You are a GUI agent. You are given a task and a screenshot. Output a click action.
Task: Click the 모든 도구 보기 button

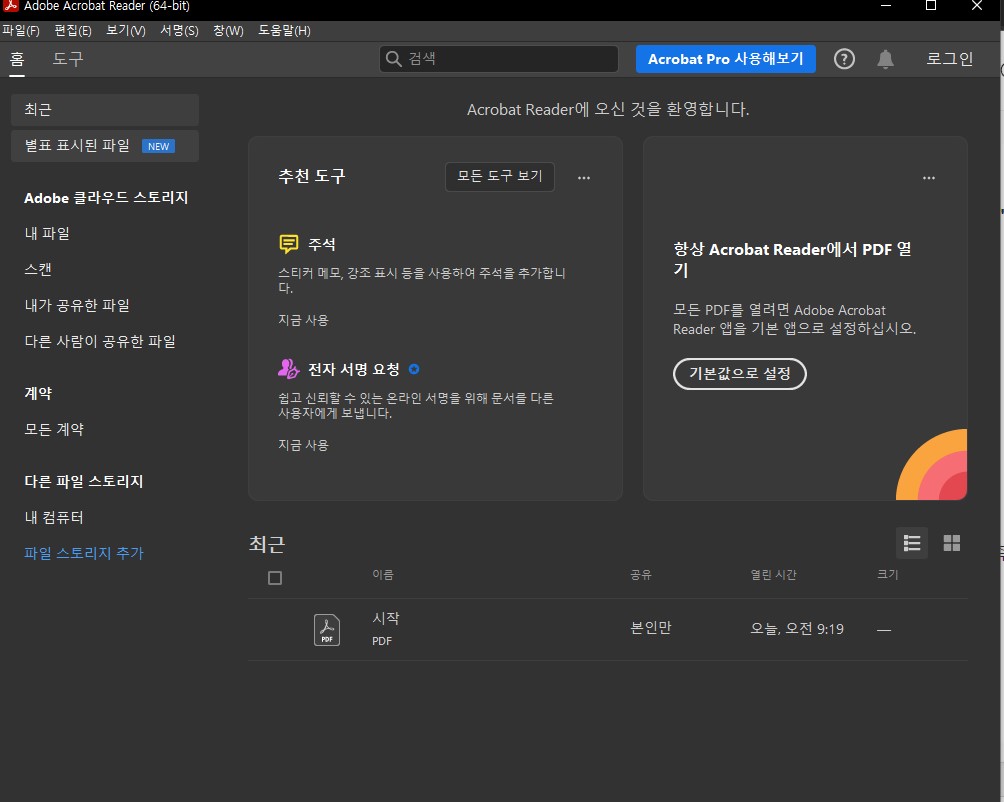(x=499, y=176)
